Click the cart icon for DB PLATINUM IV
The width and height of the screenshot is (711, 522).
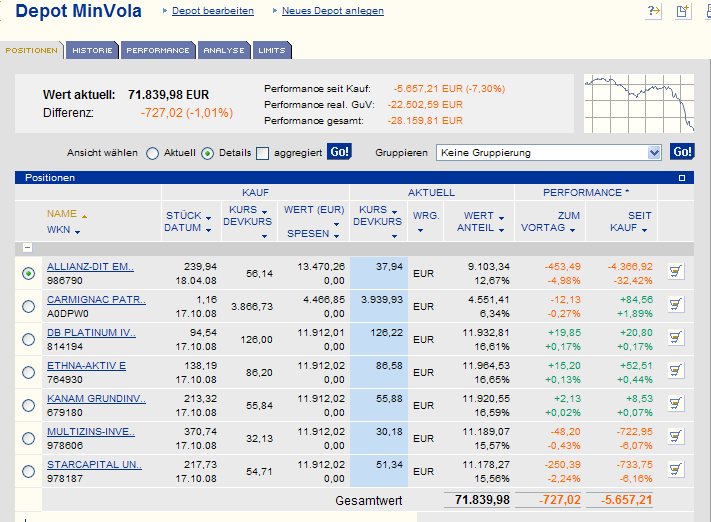tap(675, 338)
